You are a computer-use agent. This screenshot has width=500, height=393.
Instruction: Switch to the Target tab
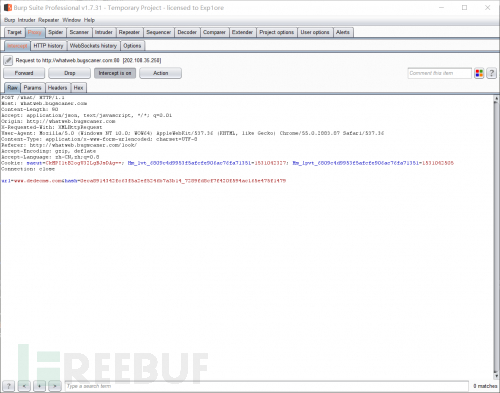tap(14, 32)
